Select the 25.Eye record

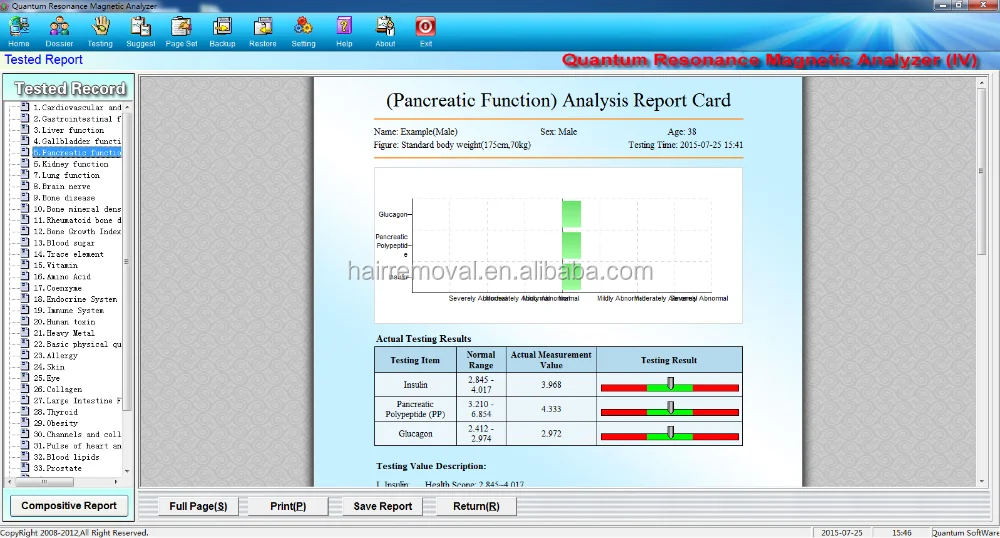point(47,378)
